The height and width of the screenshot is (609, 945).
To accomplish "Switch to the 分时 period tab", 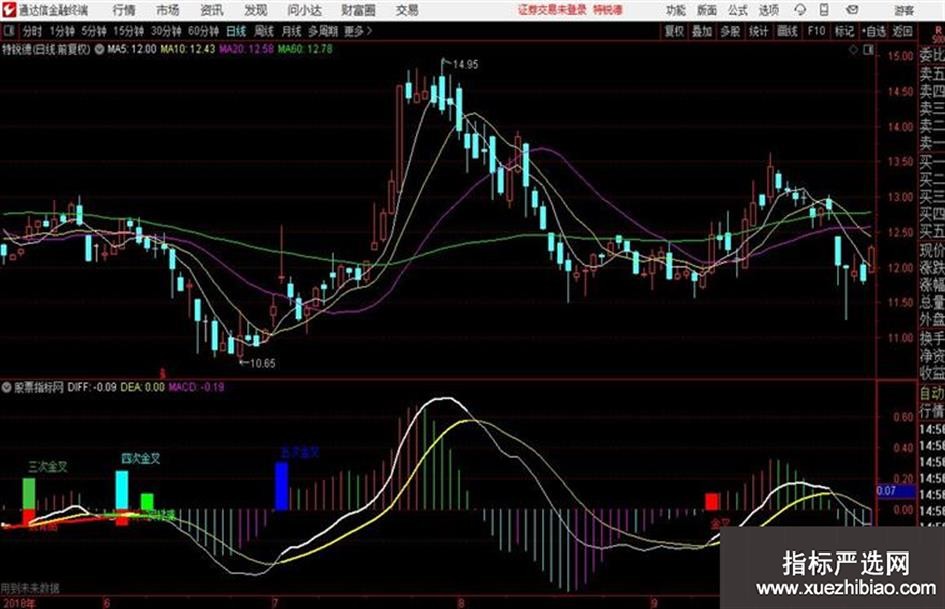I will click(33, 31).
